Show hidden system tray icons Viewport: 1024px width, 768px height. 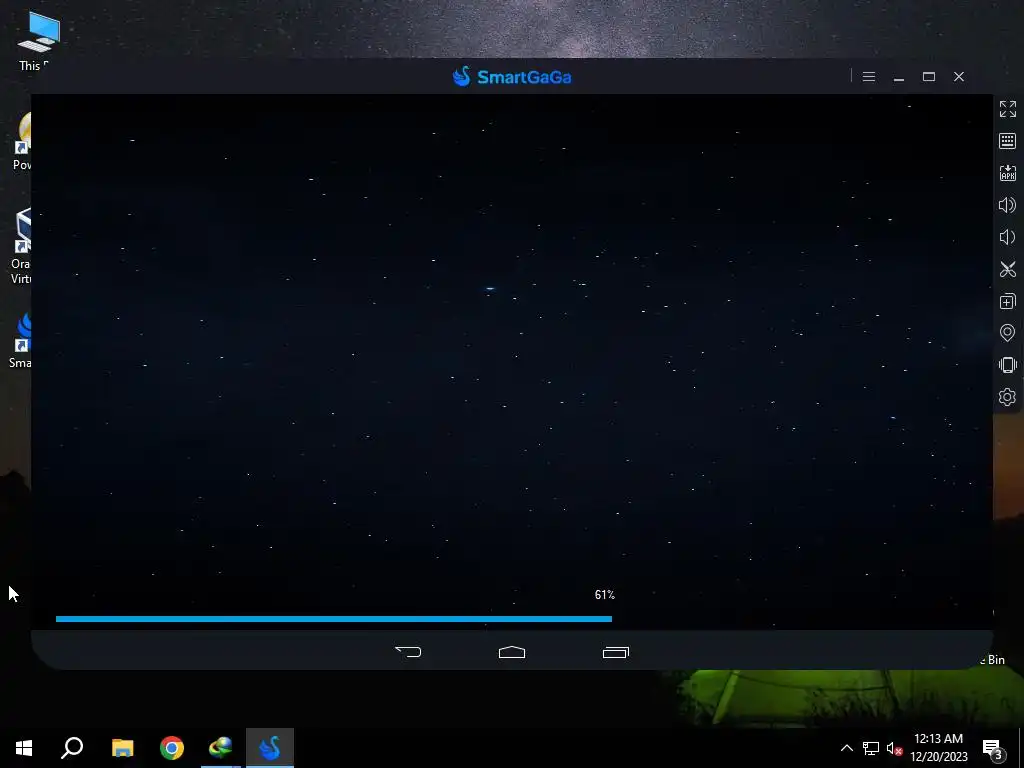[846, 748]
